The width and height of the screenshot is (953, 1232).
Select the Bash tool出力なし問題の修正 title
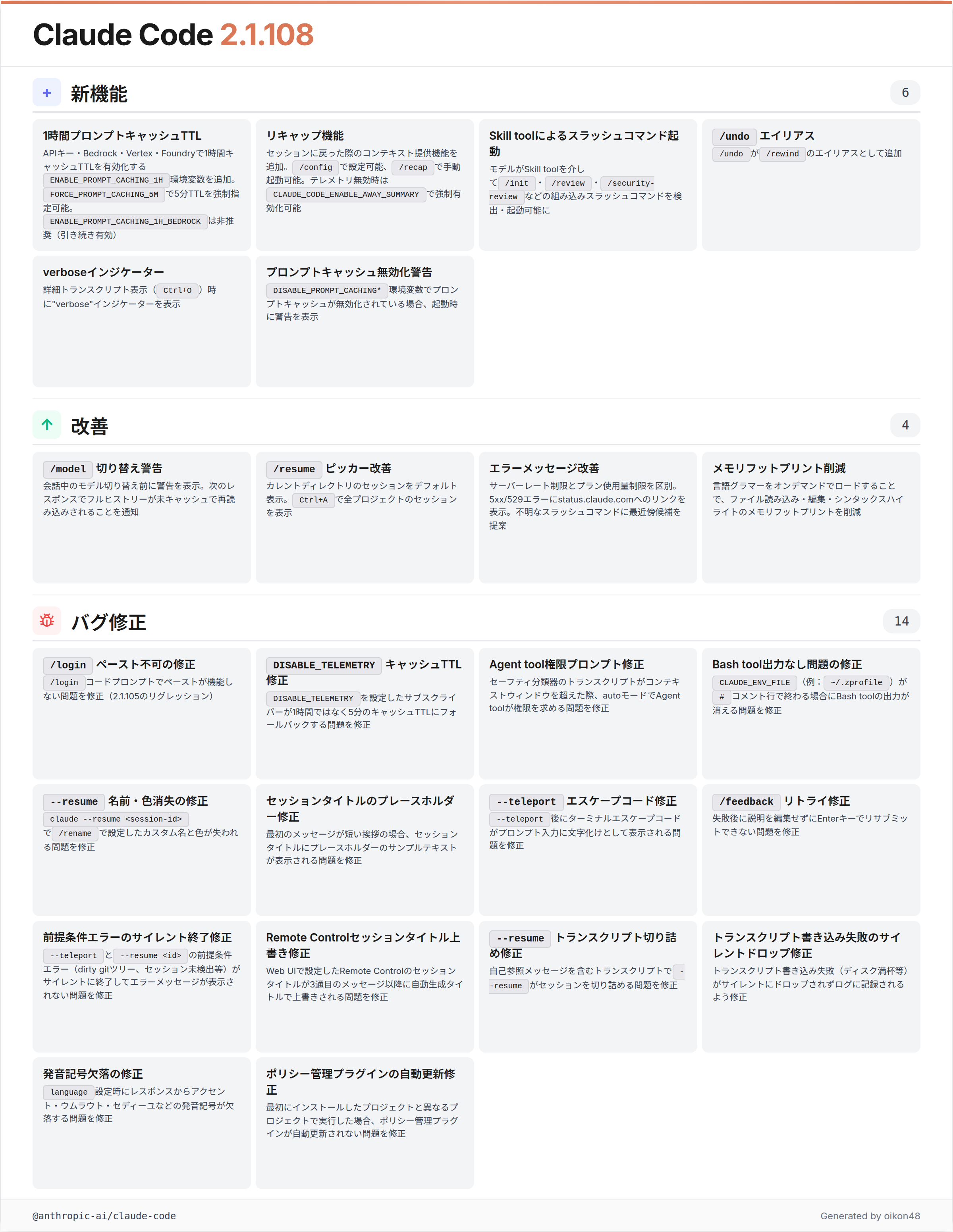click(787, 665)
